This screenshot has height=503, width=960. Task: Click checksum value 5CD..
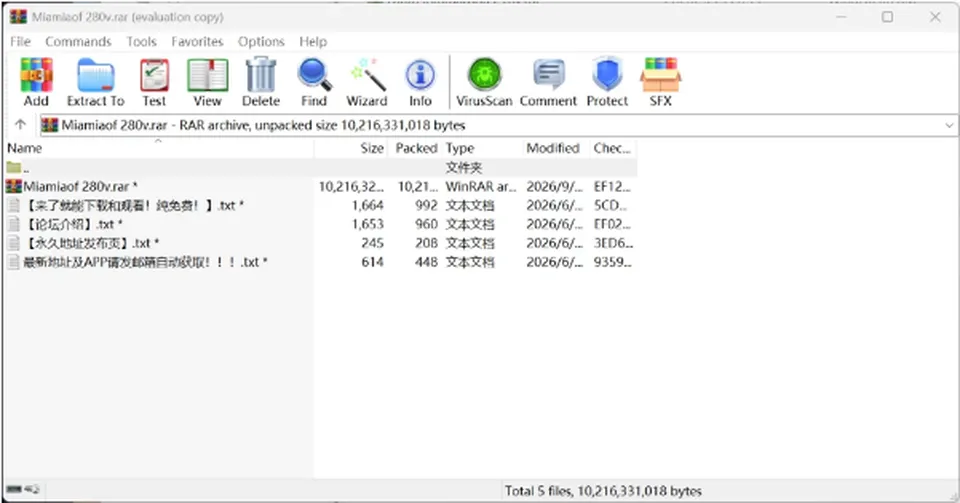point(610,206)
